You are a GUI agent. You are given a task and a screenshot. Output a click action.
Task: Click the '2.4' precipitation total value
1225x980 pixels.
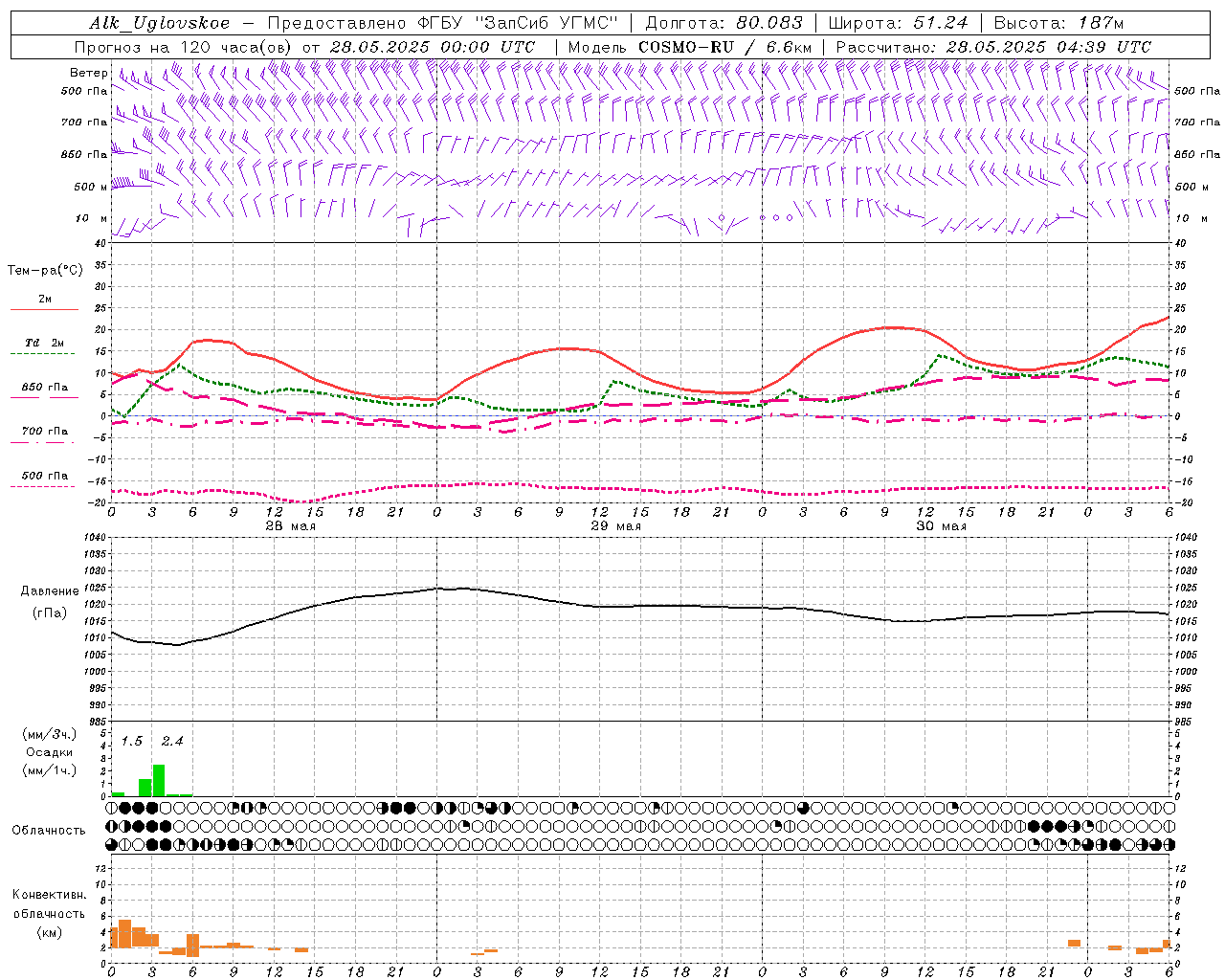point(171,741)
